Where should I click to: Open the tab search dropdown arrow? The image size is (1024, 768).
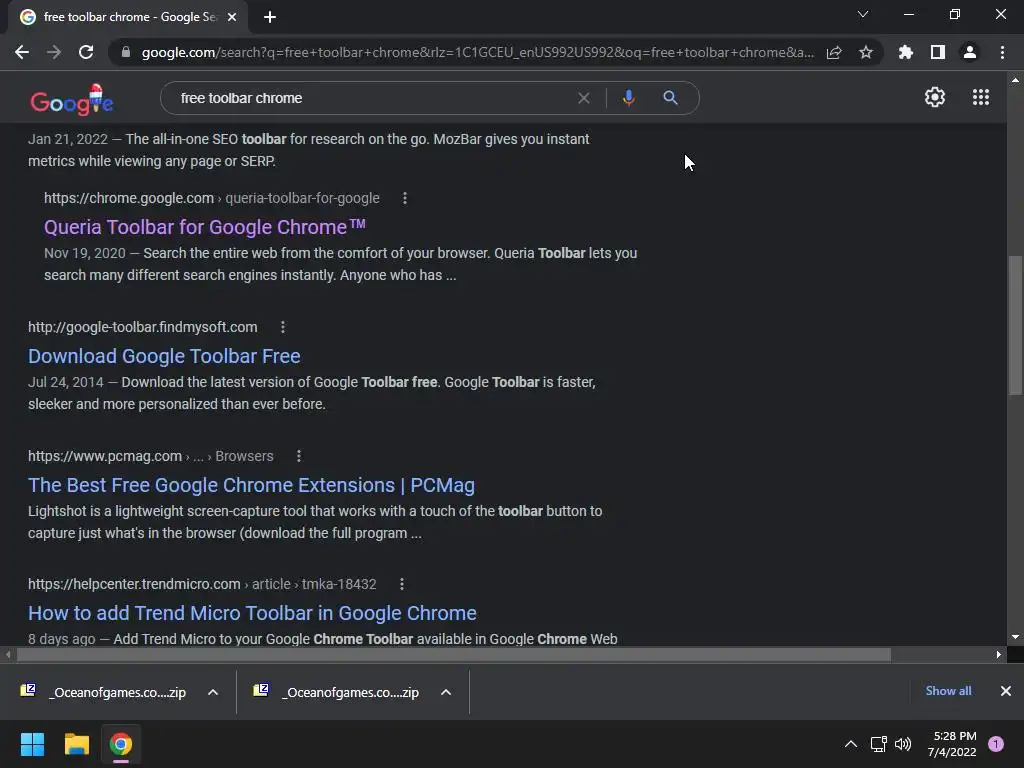click(x=863, y=14)
